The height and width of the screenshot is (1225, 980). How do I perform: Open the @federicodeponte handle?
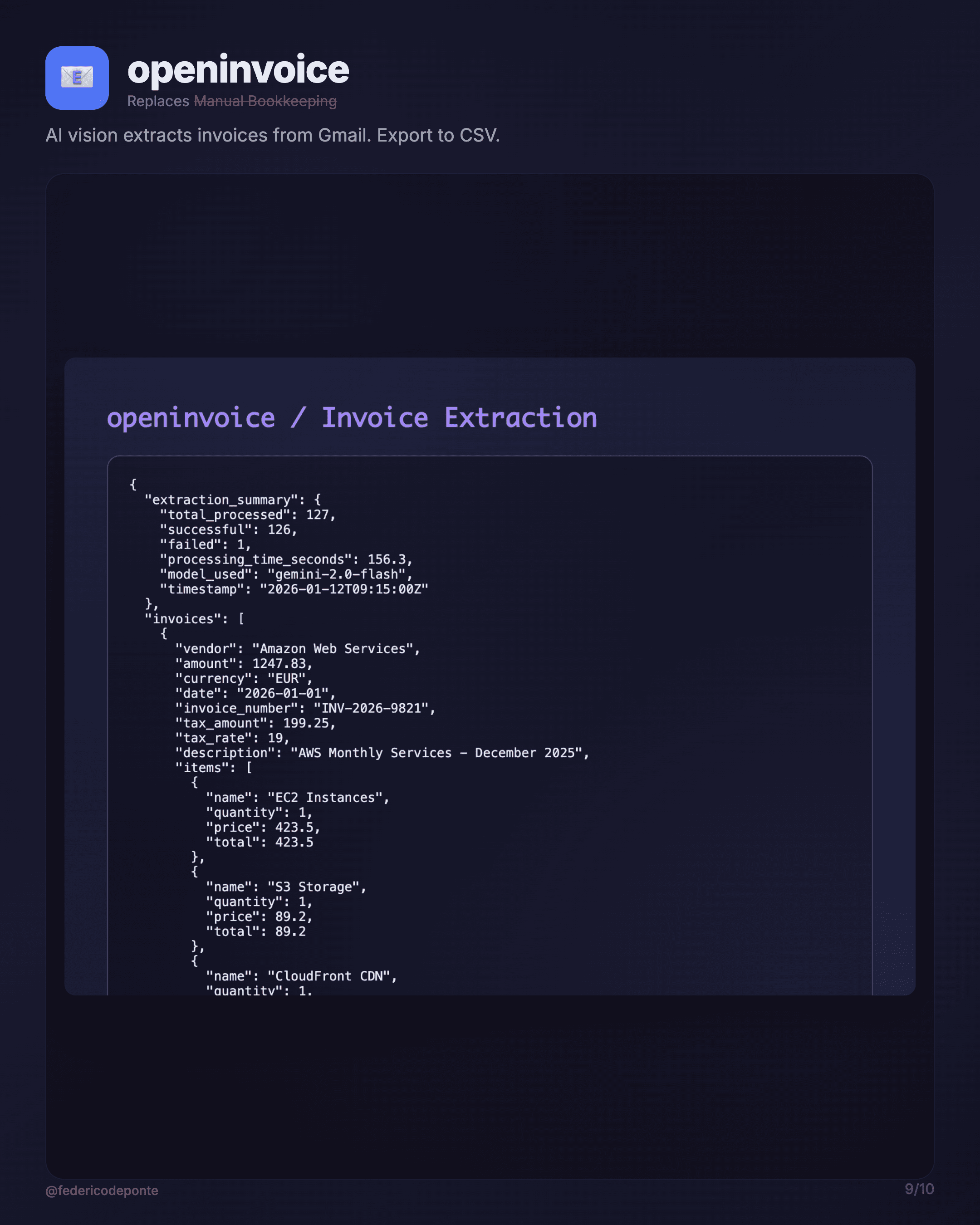(102, 1190)
